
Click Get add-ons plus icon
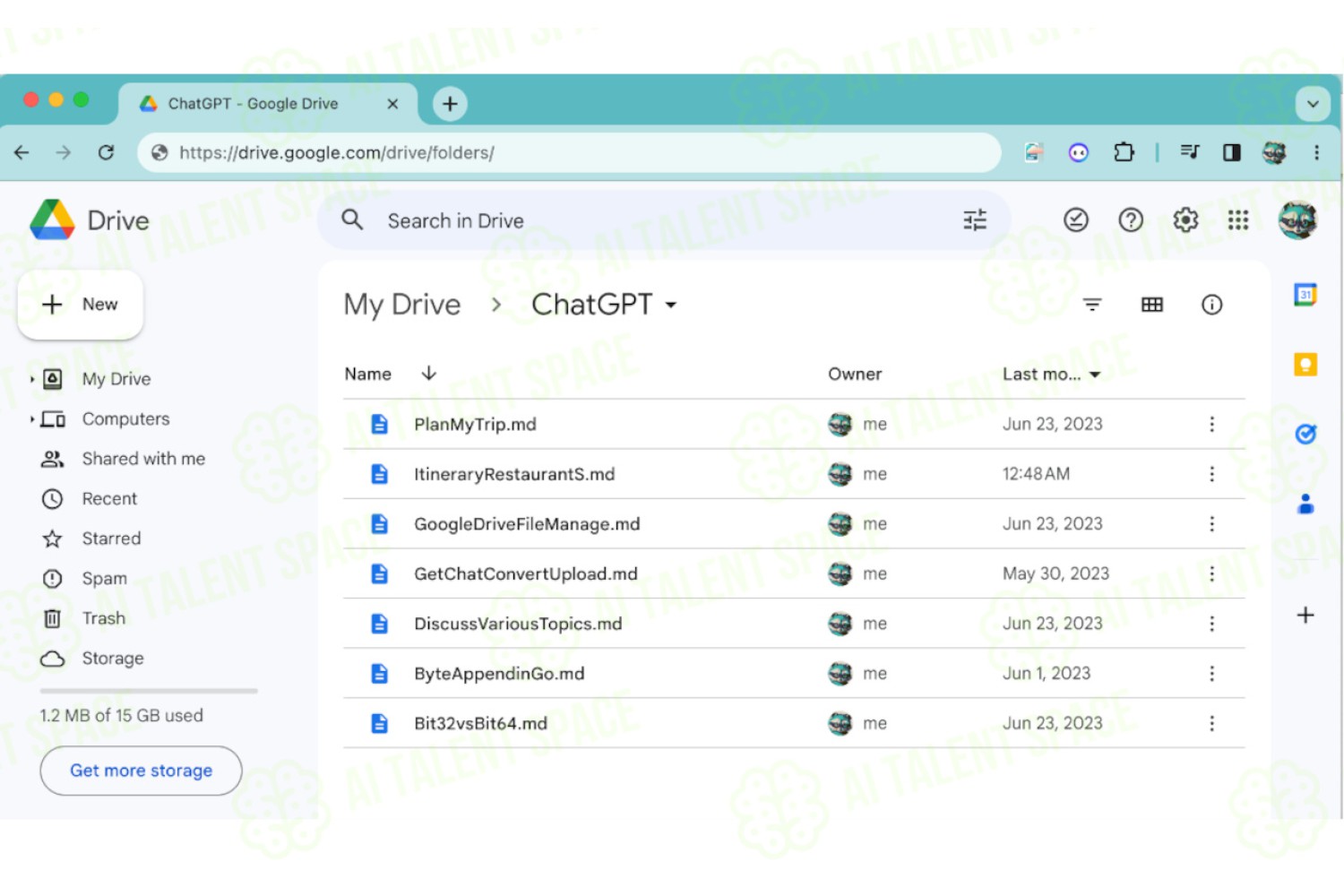[x=1305, y=616]
